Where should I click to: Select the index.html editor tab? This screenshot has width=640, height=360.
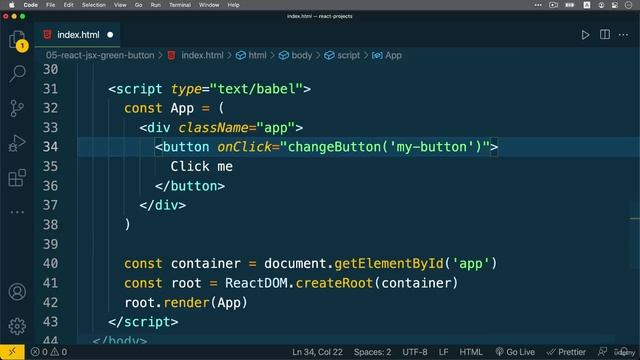[x=78, y=35]
